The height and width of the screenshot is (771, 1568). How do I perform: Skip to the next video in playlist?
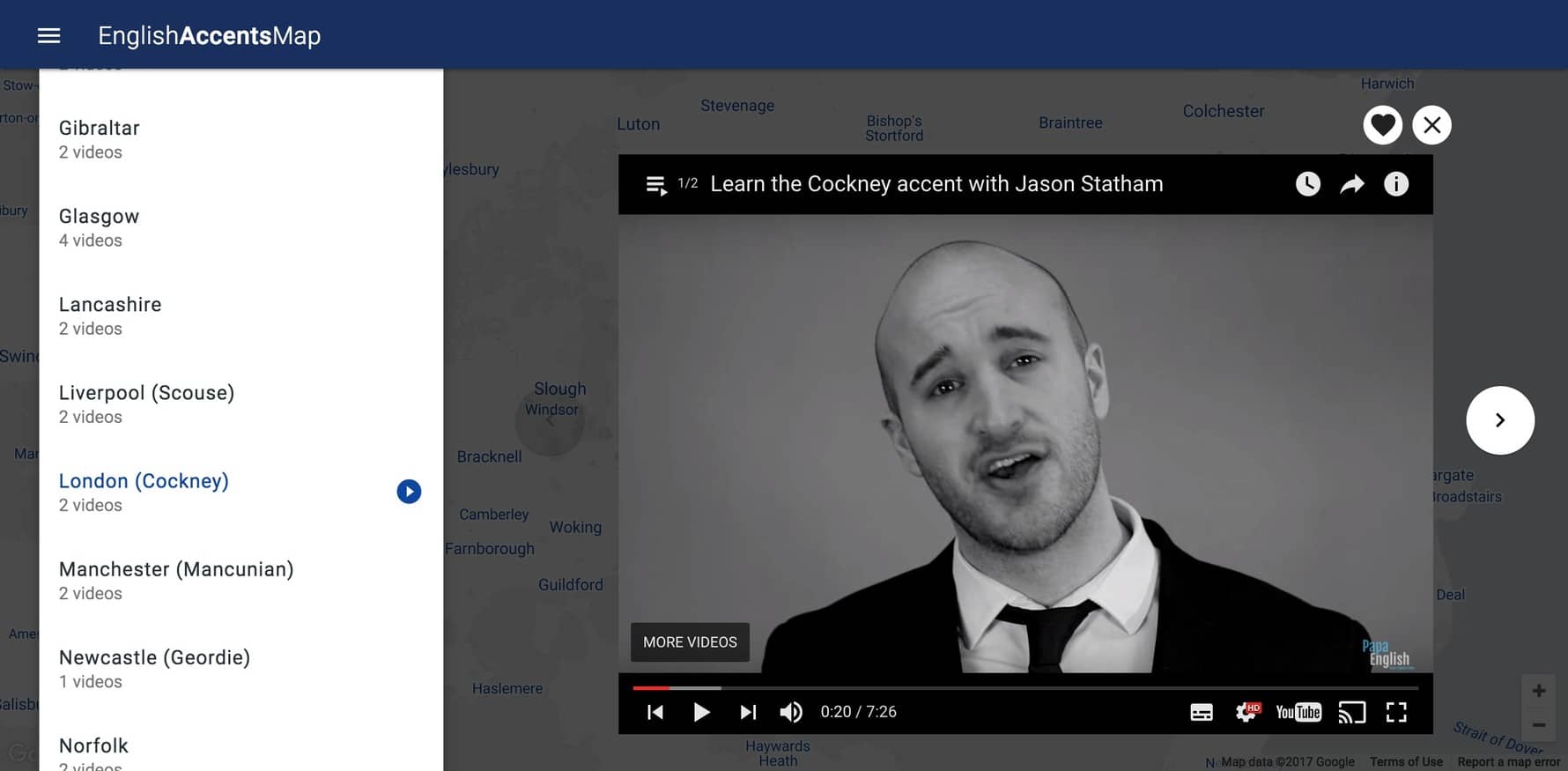pos(748,712)
